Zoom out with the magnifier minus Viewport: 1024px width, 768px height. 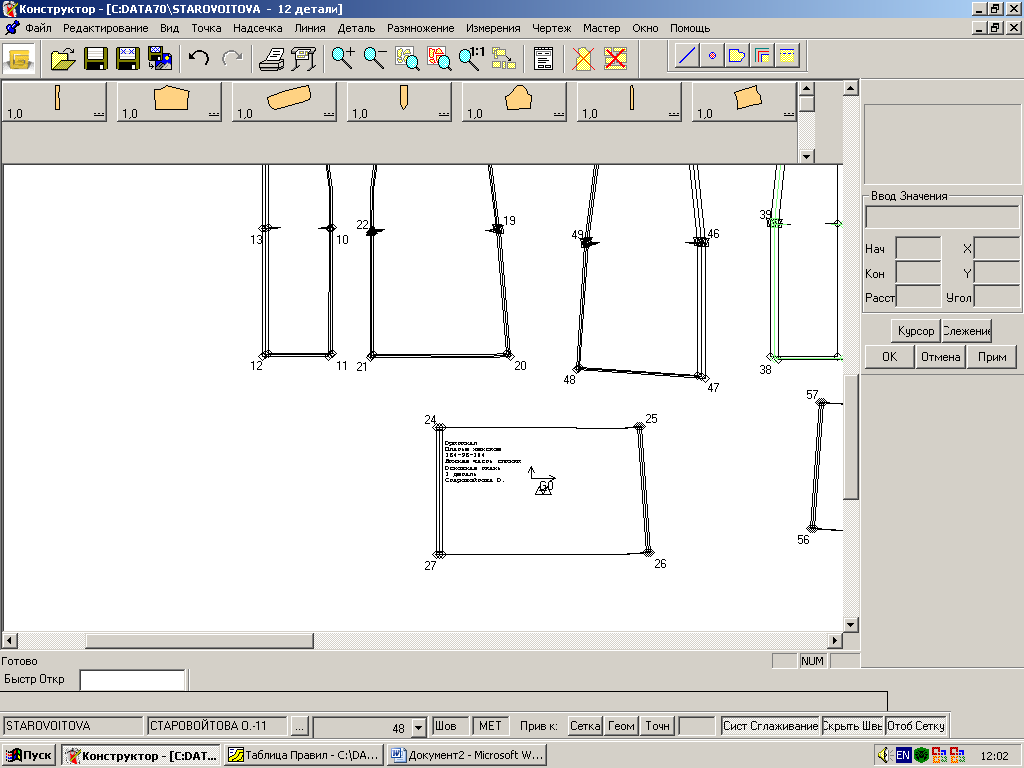[375, 58]
